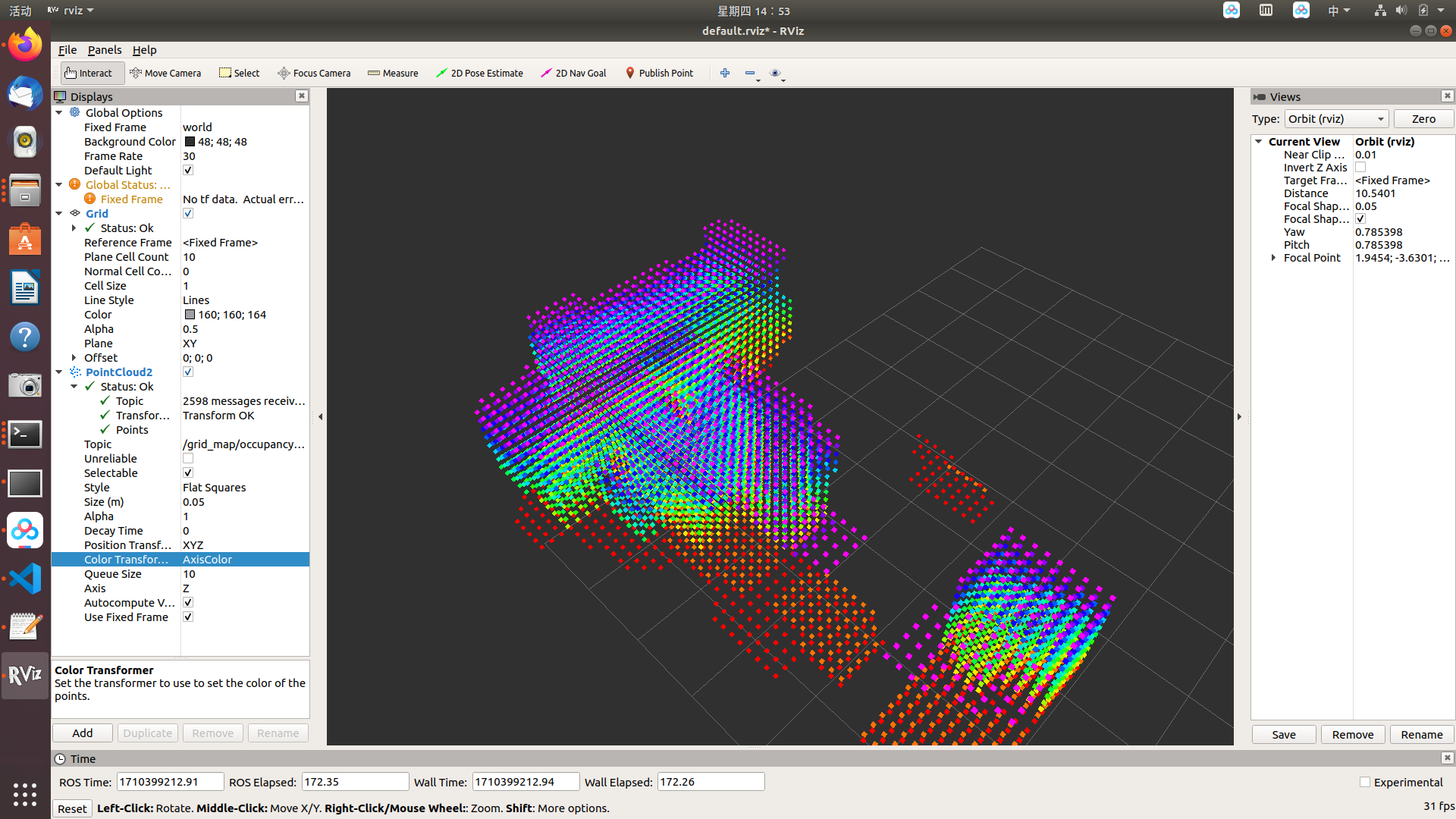Click the Add display button
This screenshot has width=1456, height=819.
point(83,733)
